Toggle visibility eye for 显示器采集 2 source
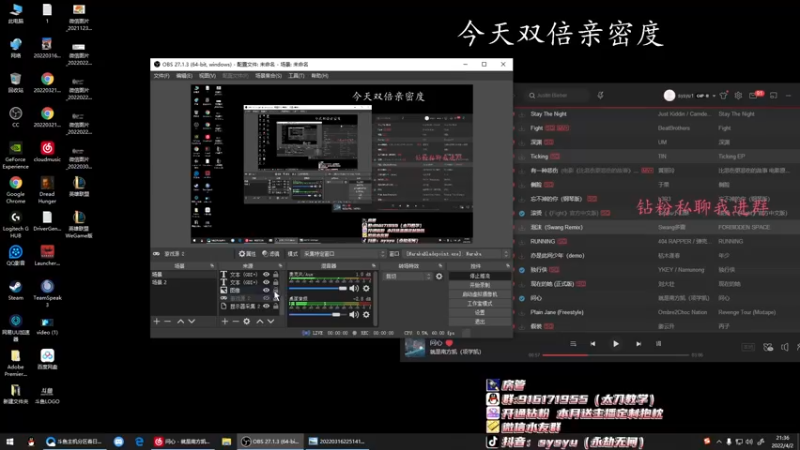This screenshot has height=450, width=800. (x=266, y=306)
